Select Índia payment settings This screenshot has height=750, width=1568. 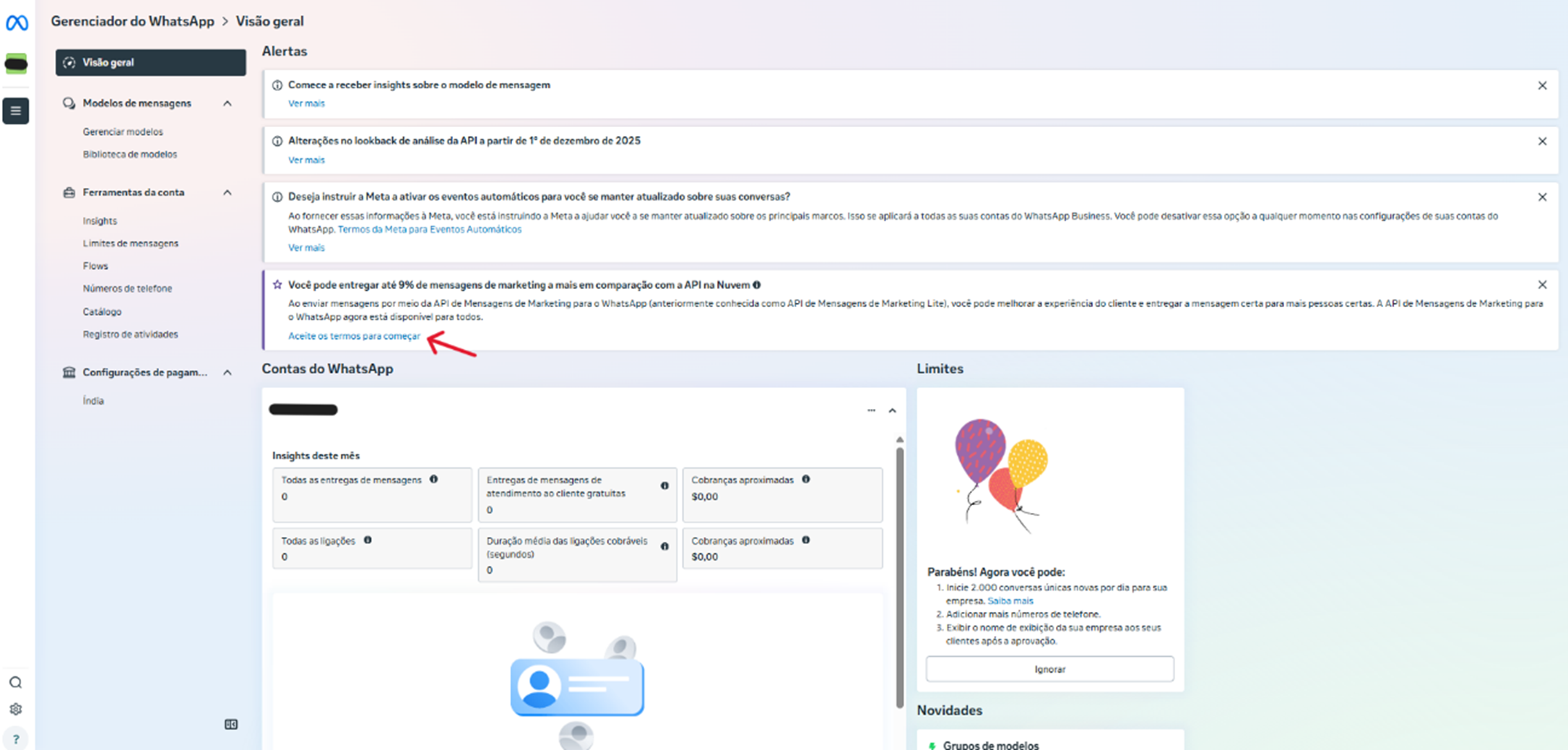point(93,400)
